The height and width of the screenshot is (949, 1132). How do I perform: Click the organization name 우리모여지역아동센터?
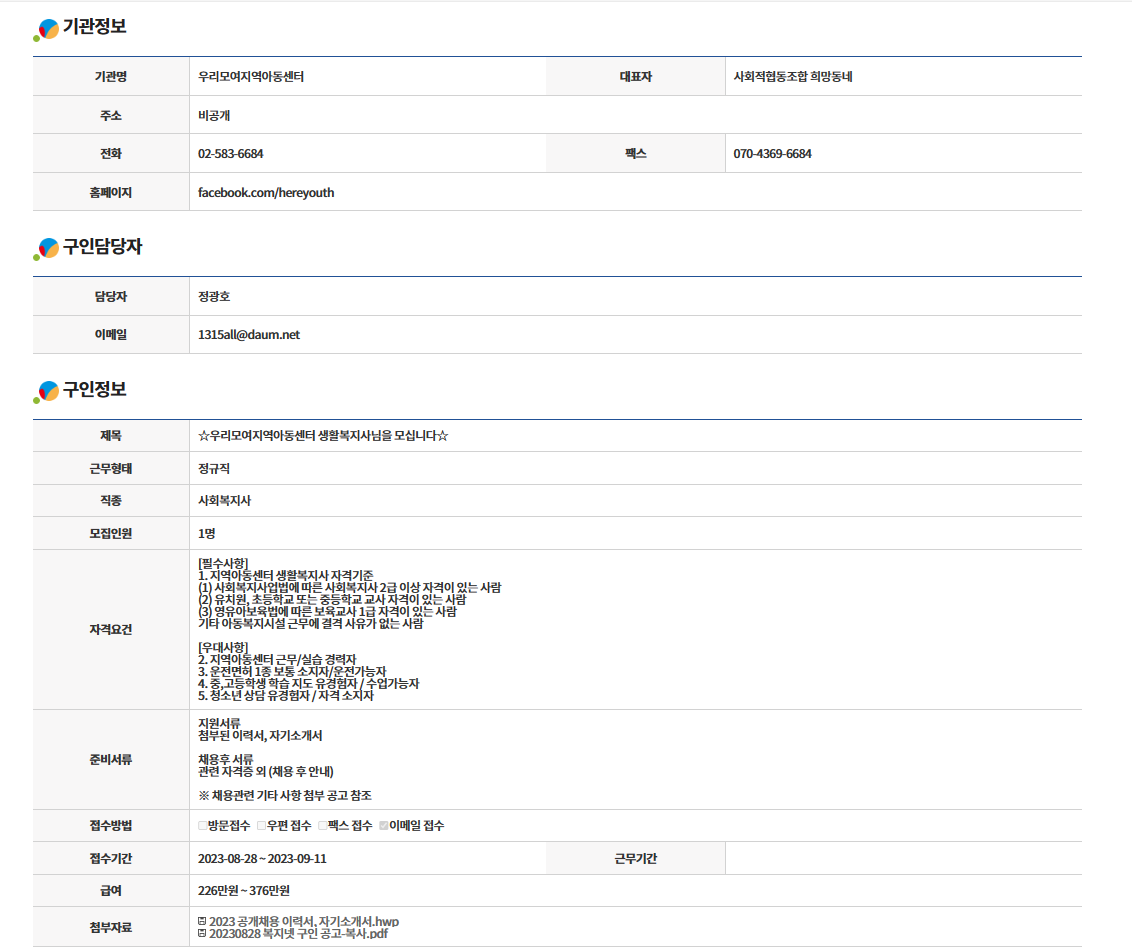click(x=251, y=77)
